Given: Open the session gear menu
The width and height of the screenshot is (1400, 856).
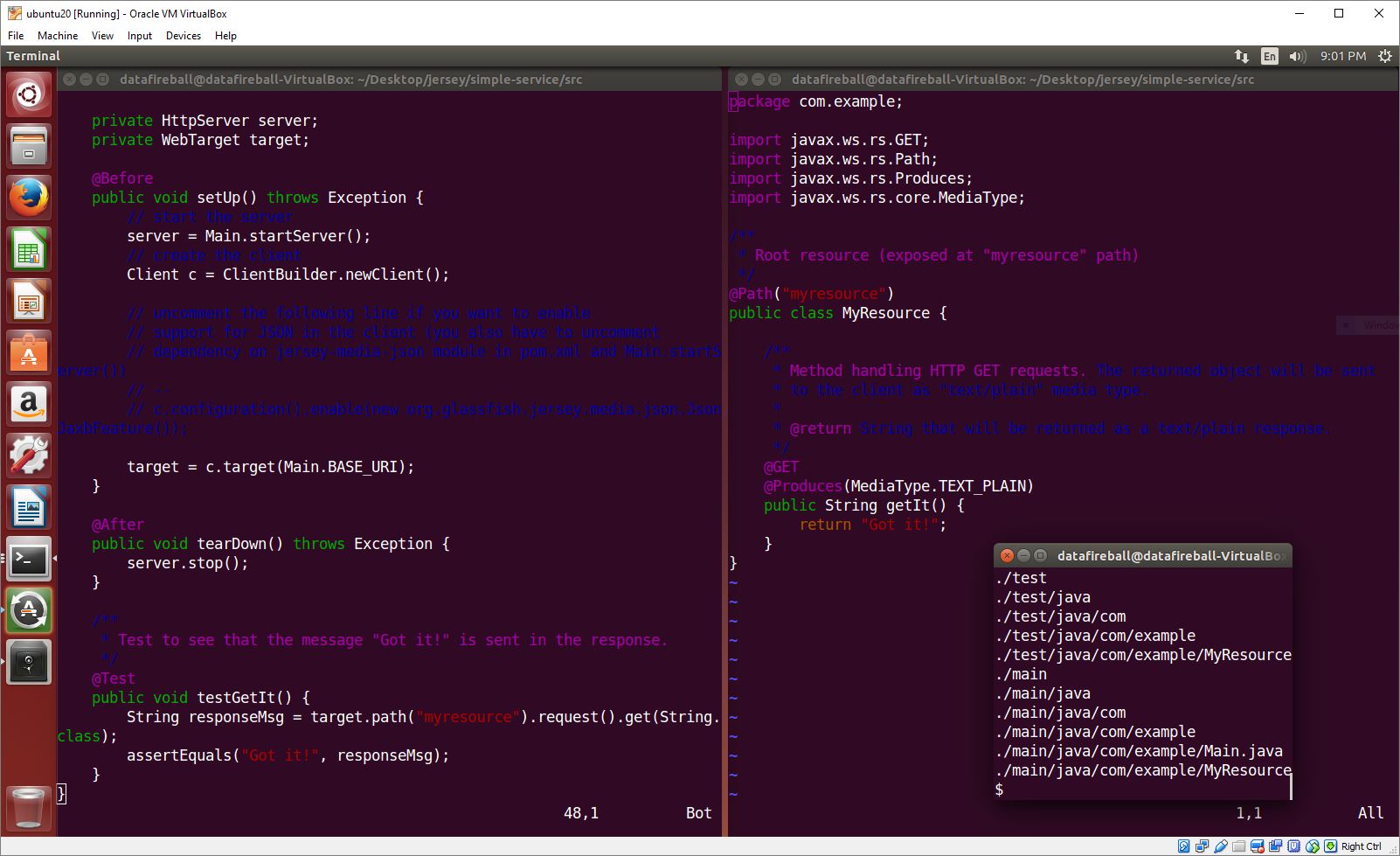Looking at the screenshot, I should pos(1385,55).
